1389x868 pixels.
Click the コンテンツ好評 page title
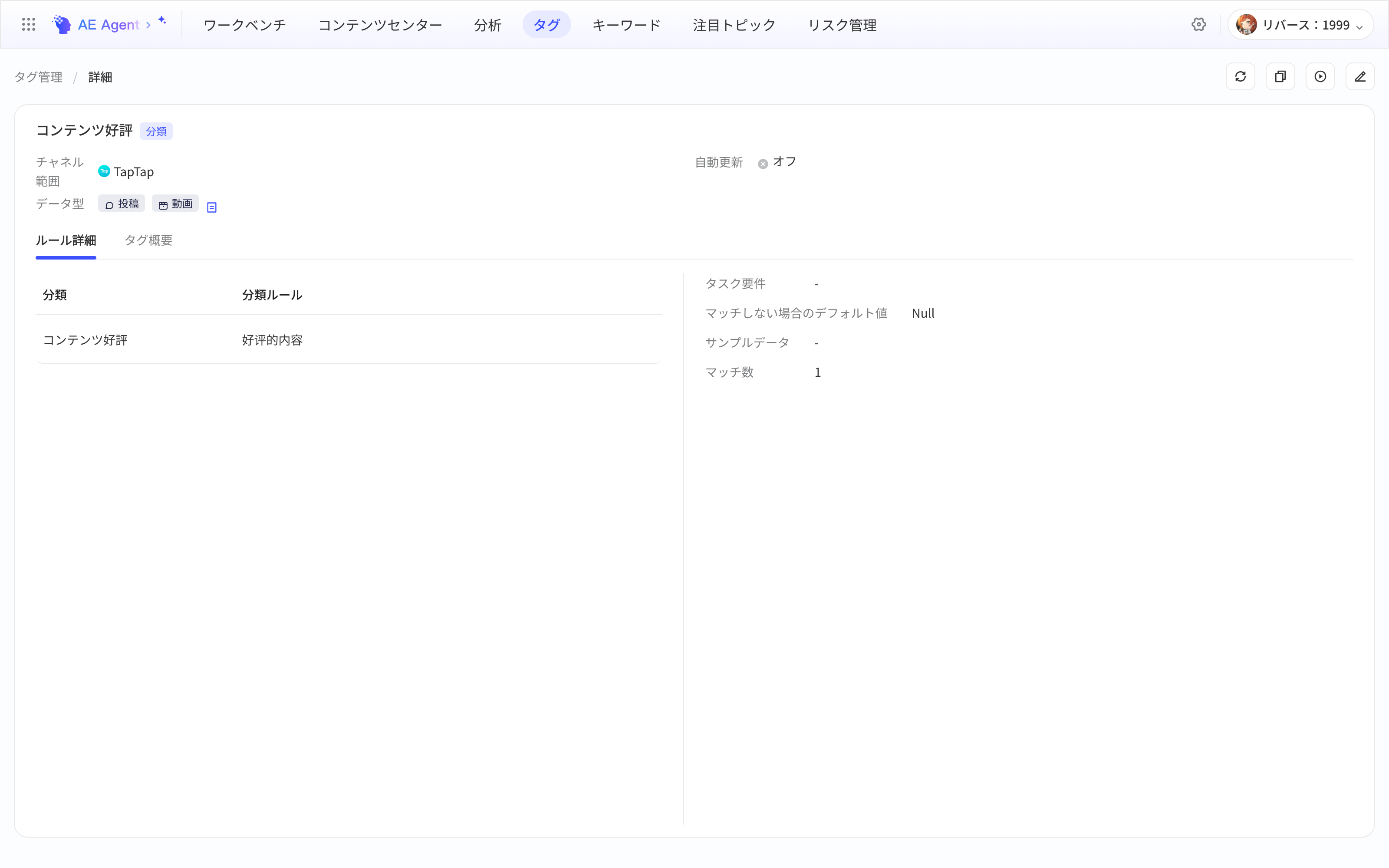(x=84, y=130)
